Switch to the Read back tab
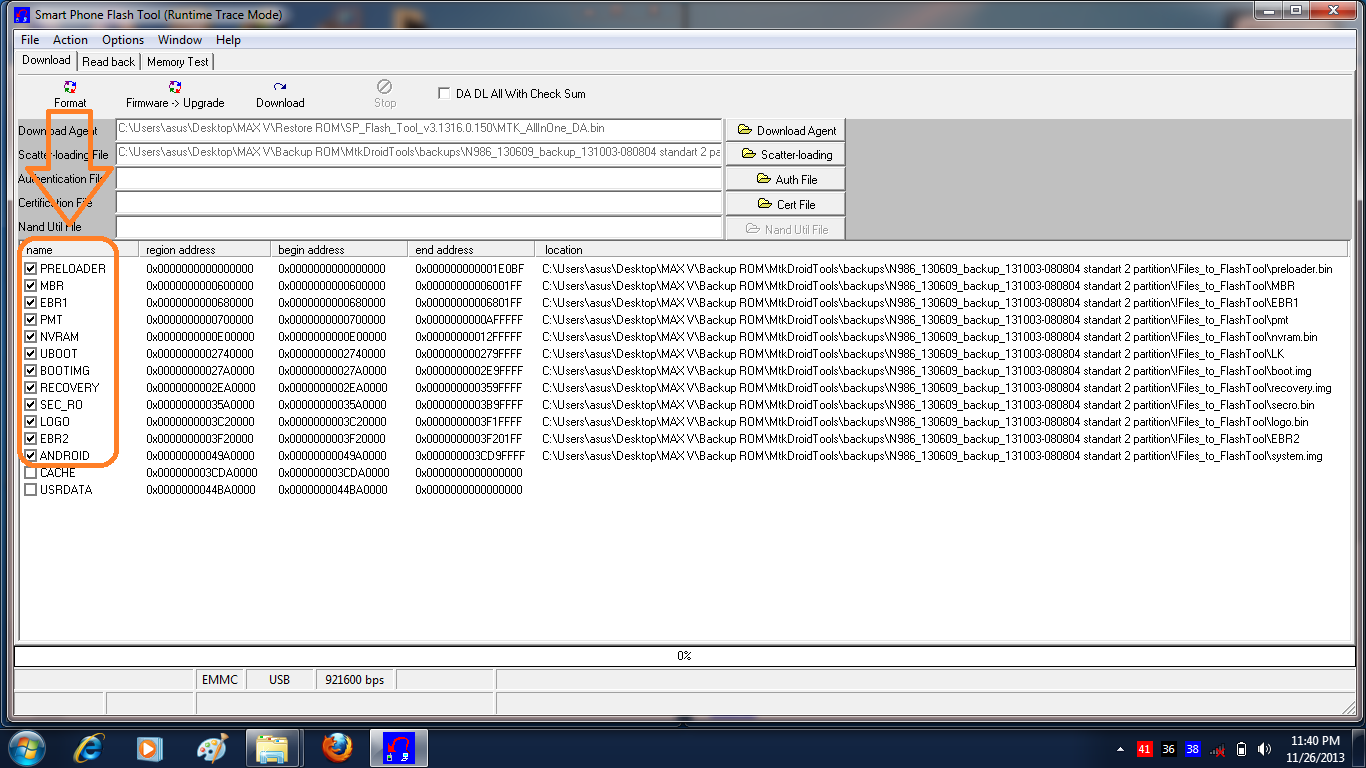Image resolution: width=1366 pixels, height=768 pixels. coord(108,62)
